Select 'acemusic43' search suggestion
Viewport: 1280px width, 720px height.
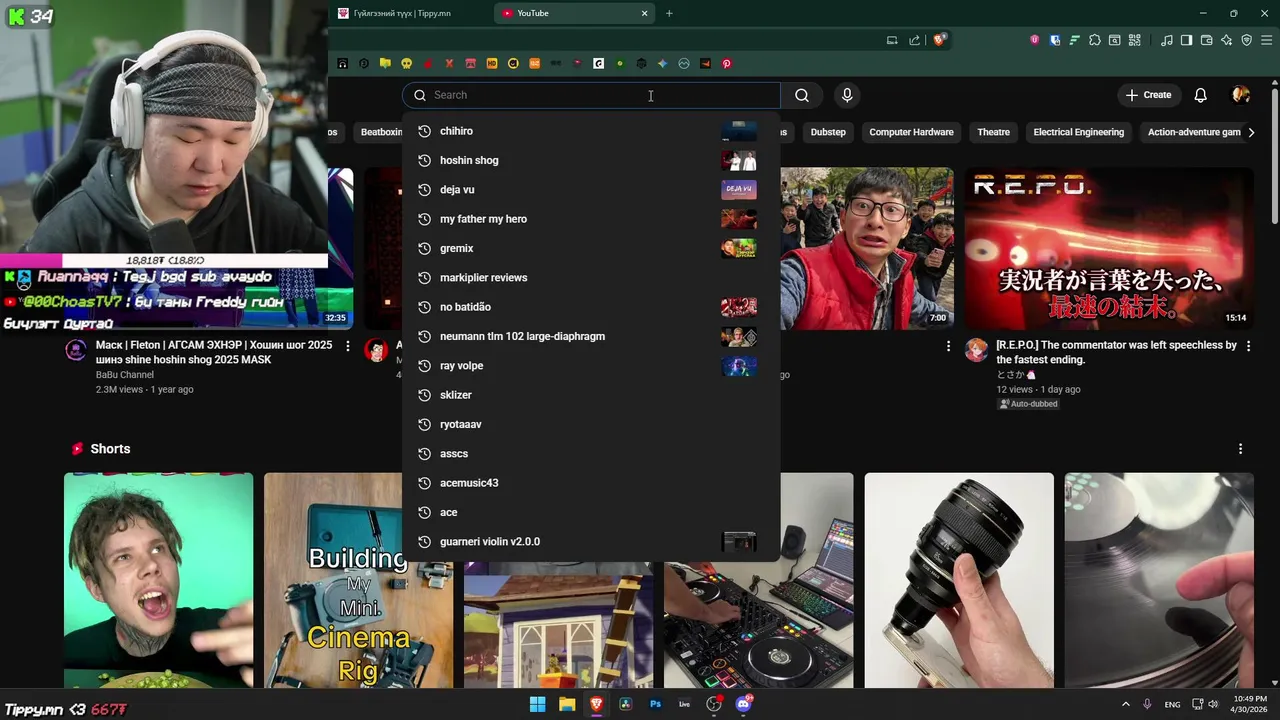(590, 483)
